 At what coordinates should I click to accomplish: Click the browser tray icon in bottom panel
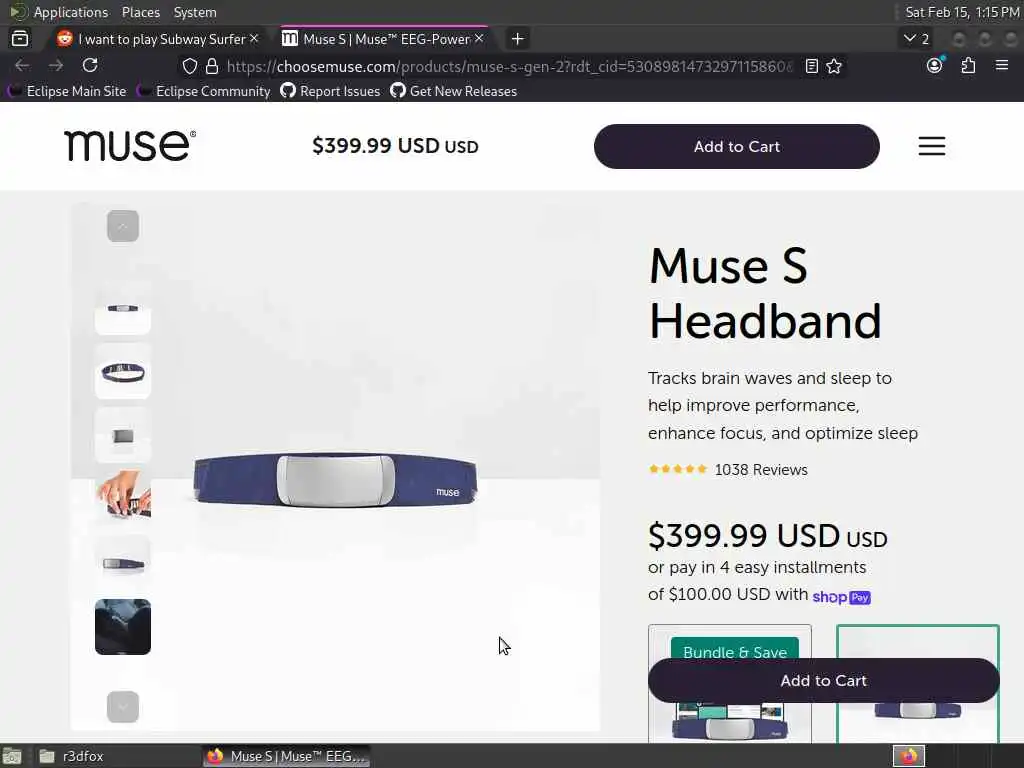point(908,756)
